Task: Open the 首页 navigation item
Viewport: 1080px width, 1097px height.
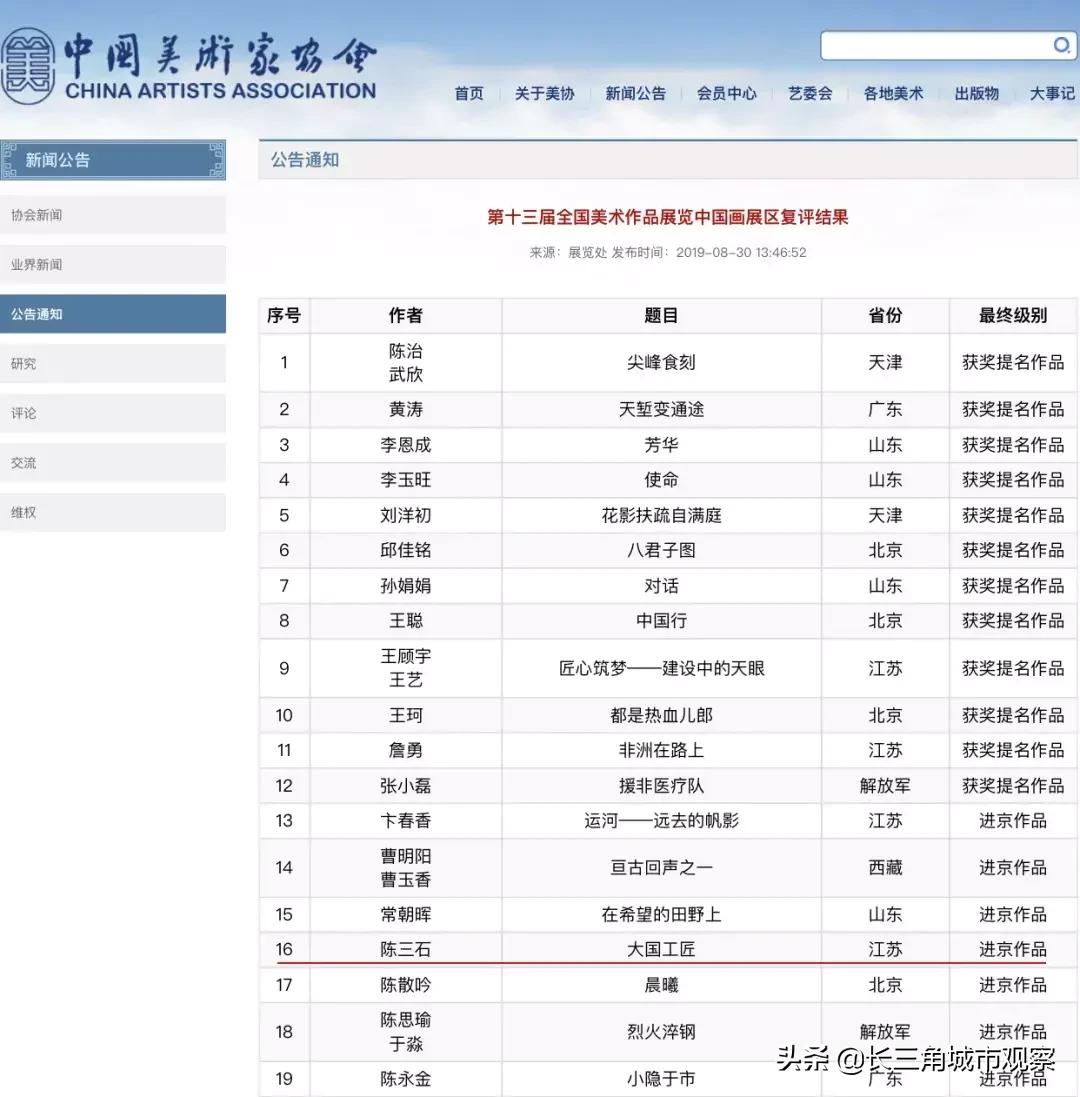Action: coord(467,94)
